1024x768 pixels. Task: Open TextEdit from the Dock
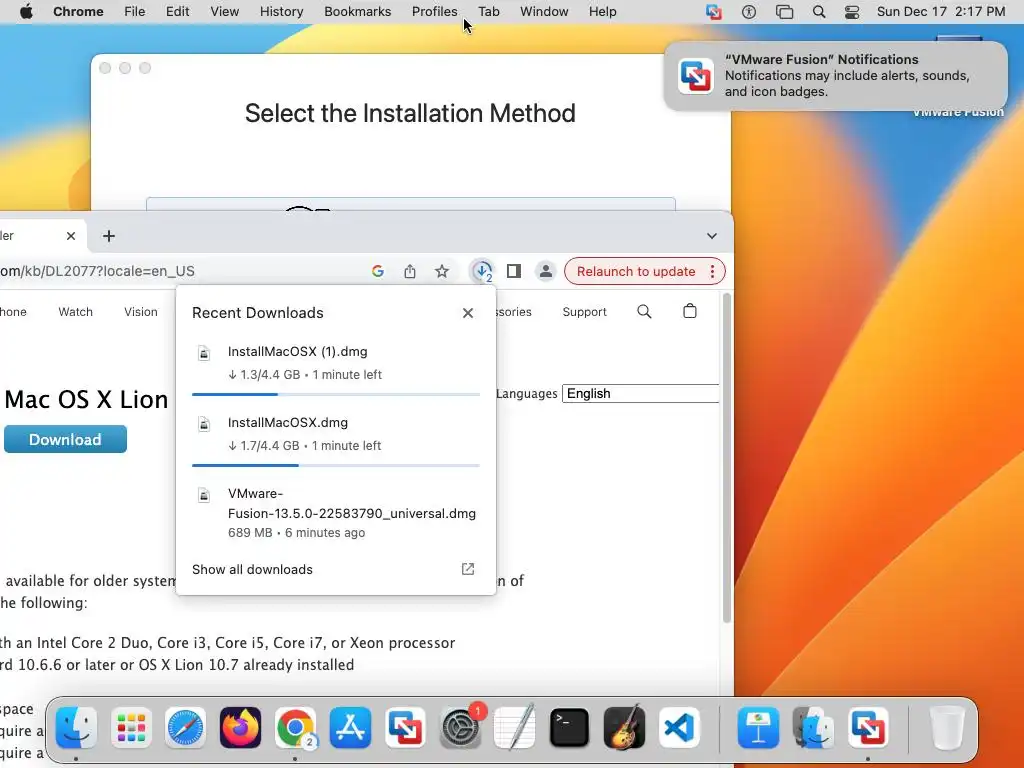[x=515, y=728]
